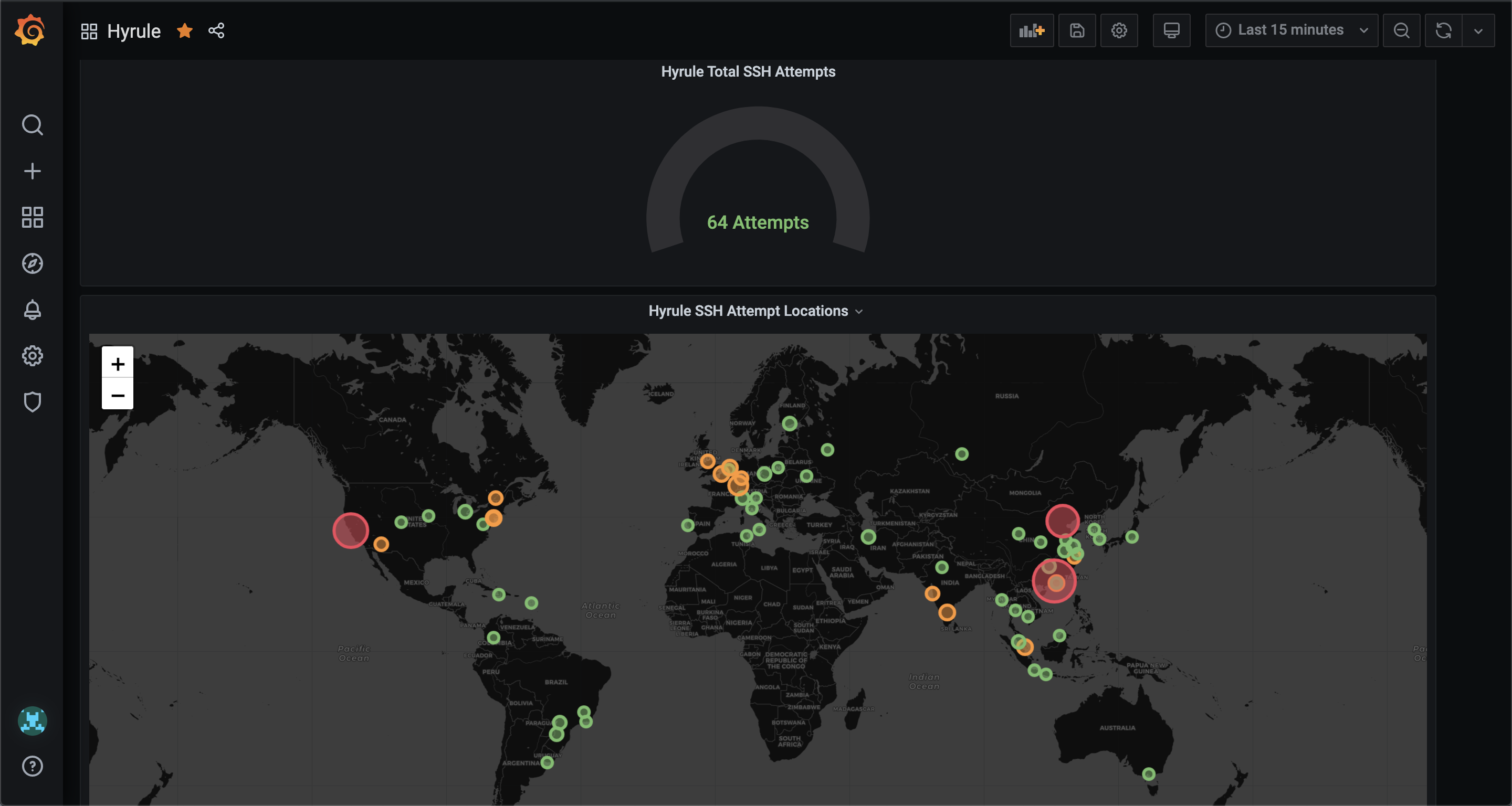The image size is (1512, 806).
Task: Save the dashboard with disk icon
Action: coord(1076,30)
